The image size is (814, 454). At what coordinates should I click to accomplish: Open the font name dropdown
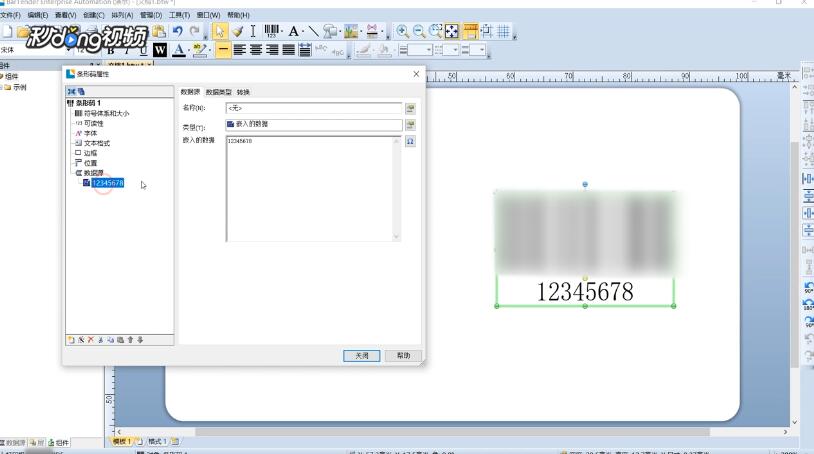[x=69, y=50]
